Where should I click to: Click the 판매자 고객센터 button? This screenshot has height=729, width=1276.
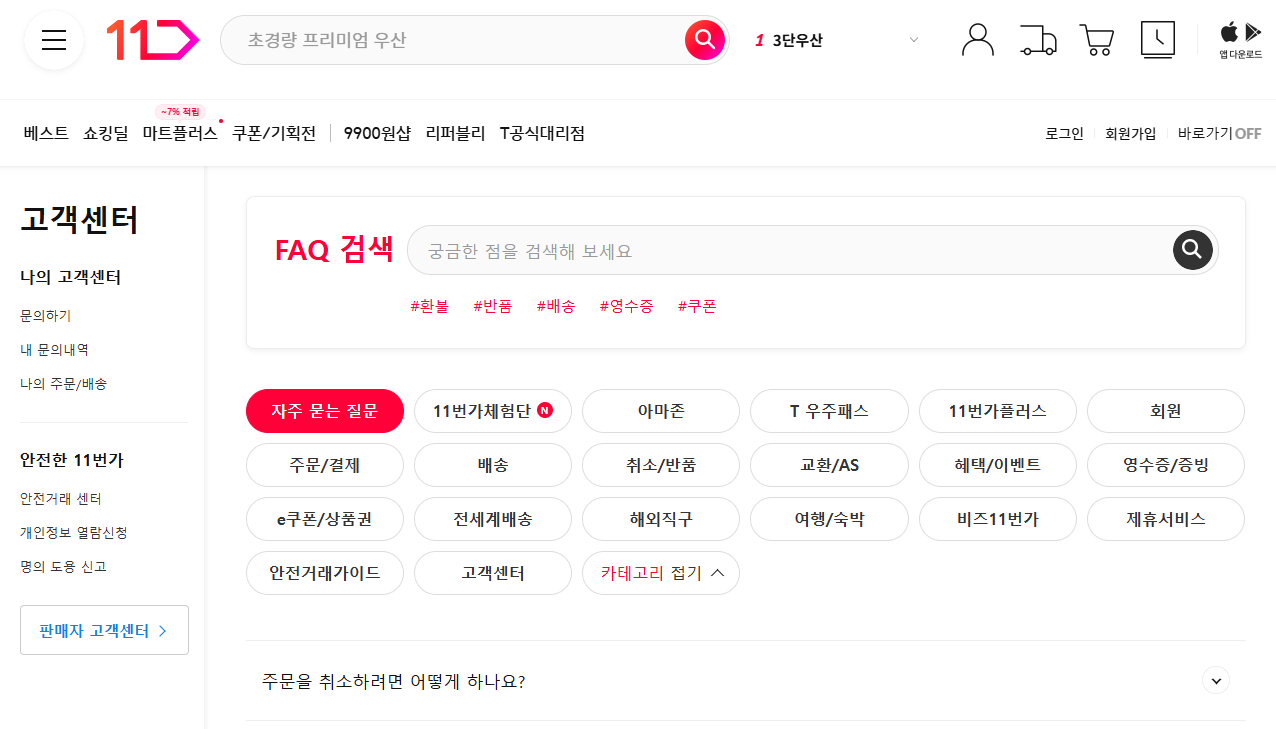click(x=104, y=630)
